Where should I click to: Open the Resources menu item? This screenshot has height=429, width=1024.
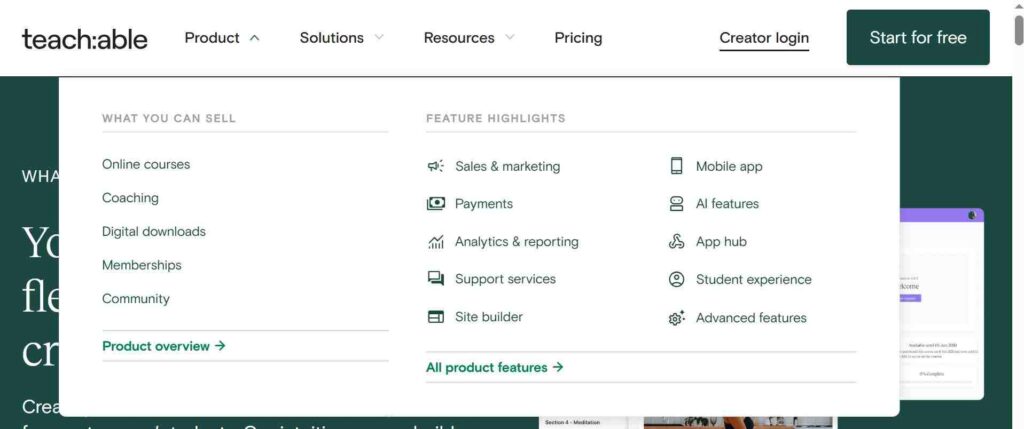pyautogui.click(x=459, y=38)
